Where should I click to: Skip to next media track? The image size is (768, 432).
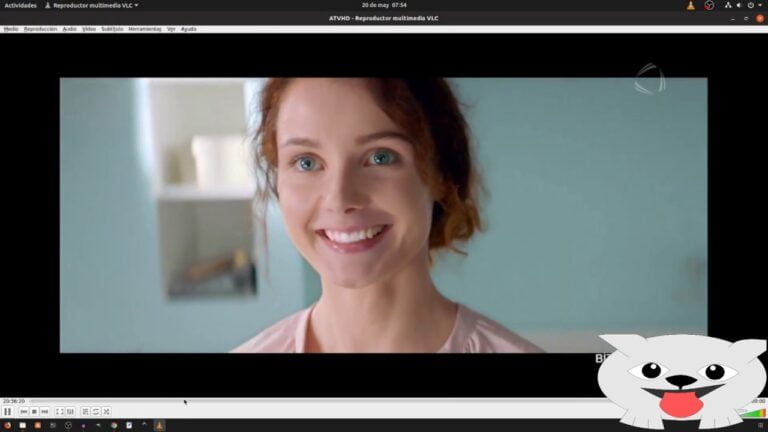tap(44, 411)
